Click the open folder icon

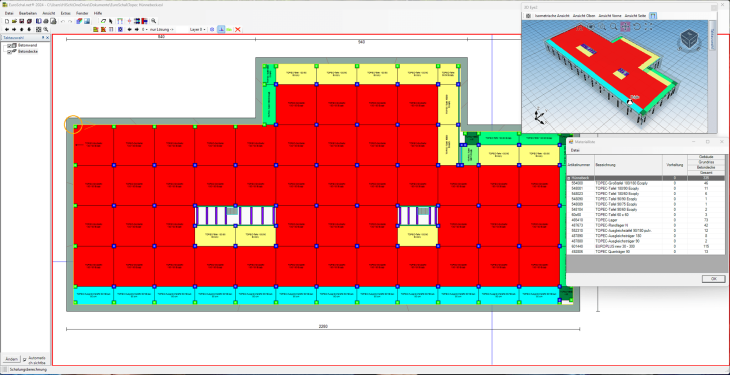pos(14,21)
